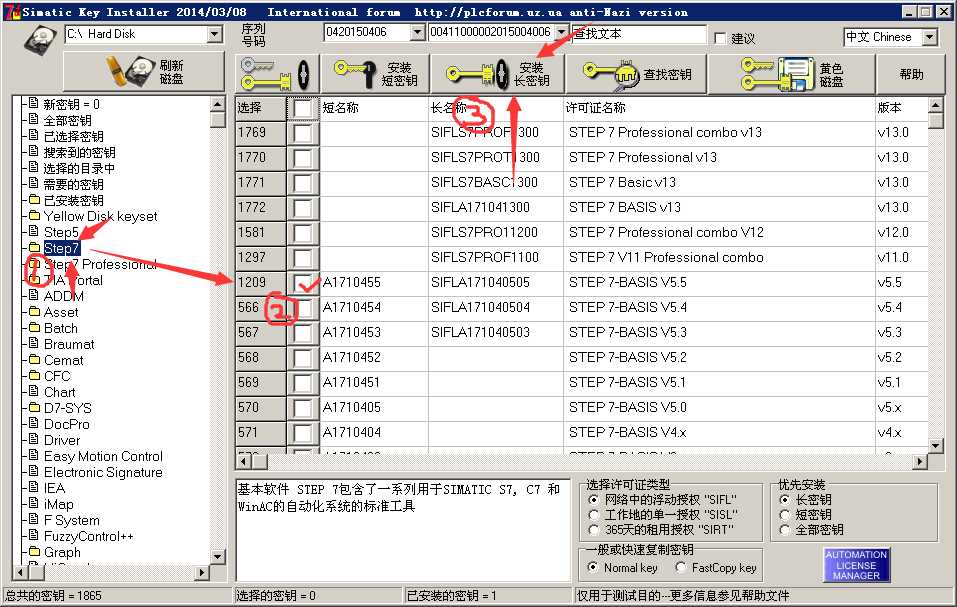
Task: Open the serial number 0420150406 dropdown
Action: 417,32
